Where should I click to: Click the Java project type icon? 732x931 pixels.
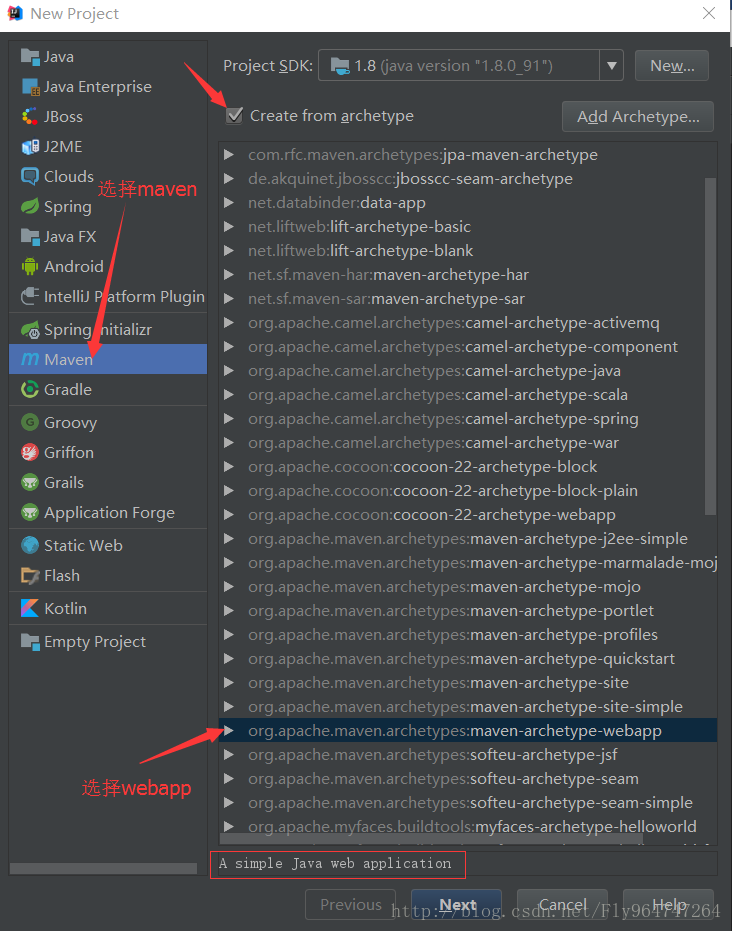[x=30, y=57]
